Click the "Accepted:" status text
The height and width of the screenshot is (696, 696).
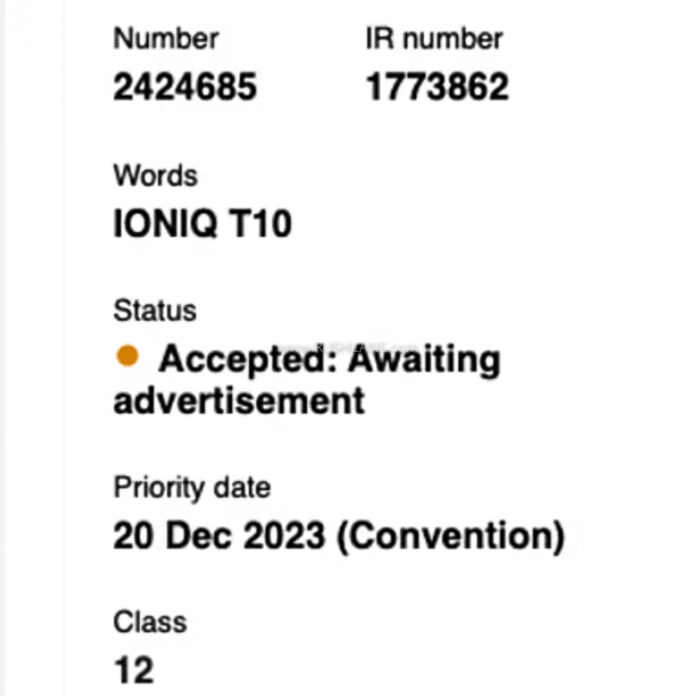click(247, 358)
